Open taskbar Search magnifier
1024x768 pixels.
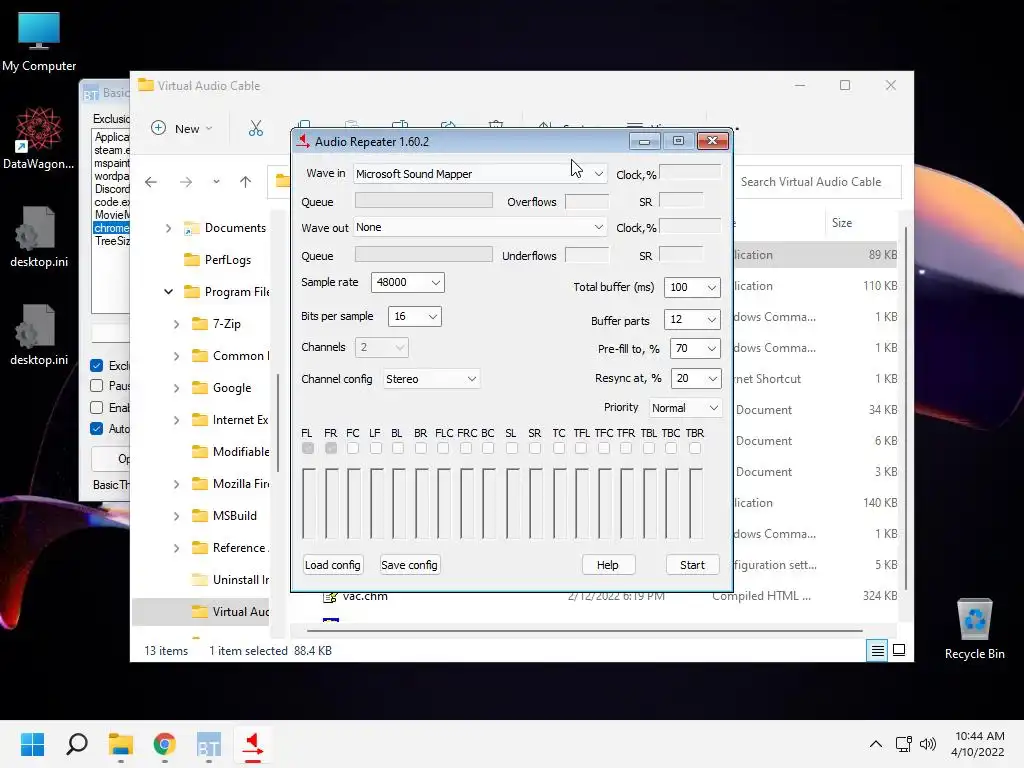77,744
